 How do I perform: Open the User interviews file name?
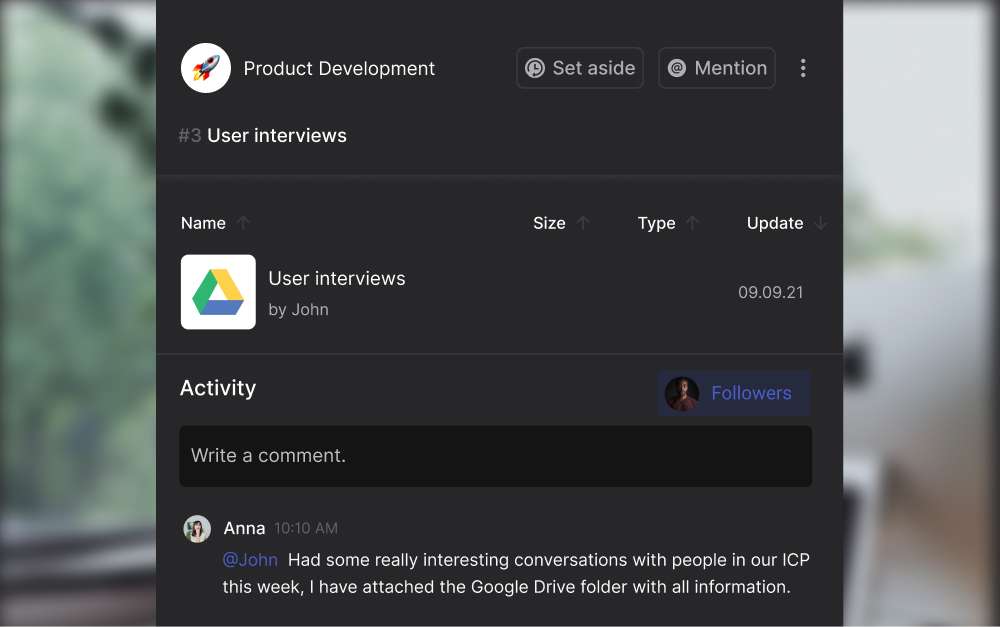point(337,279)
